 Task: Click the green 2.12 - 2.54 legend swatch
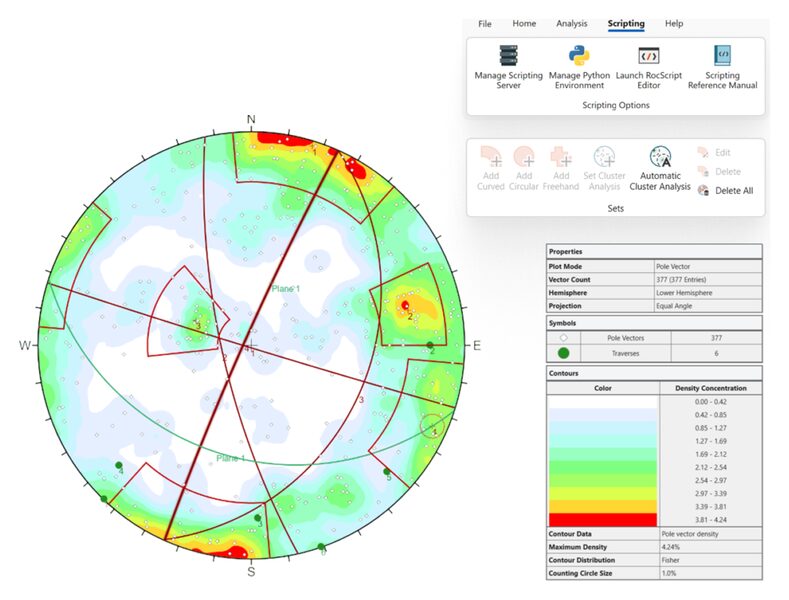tap(602, 467)
